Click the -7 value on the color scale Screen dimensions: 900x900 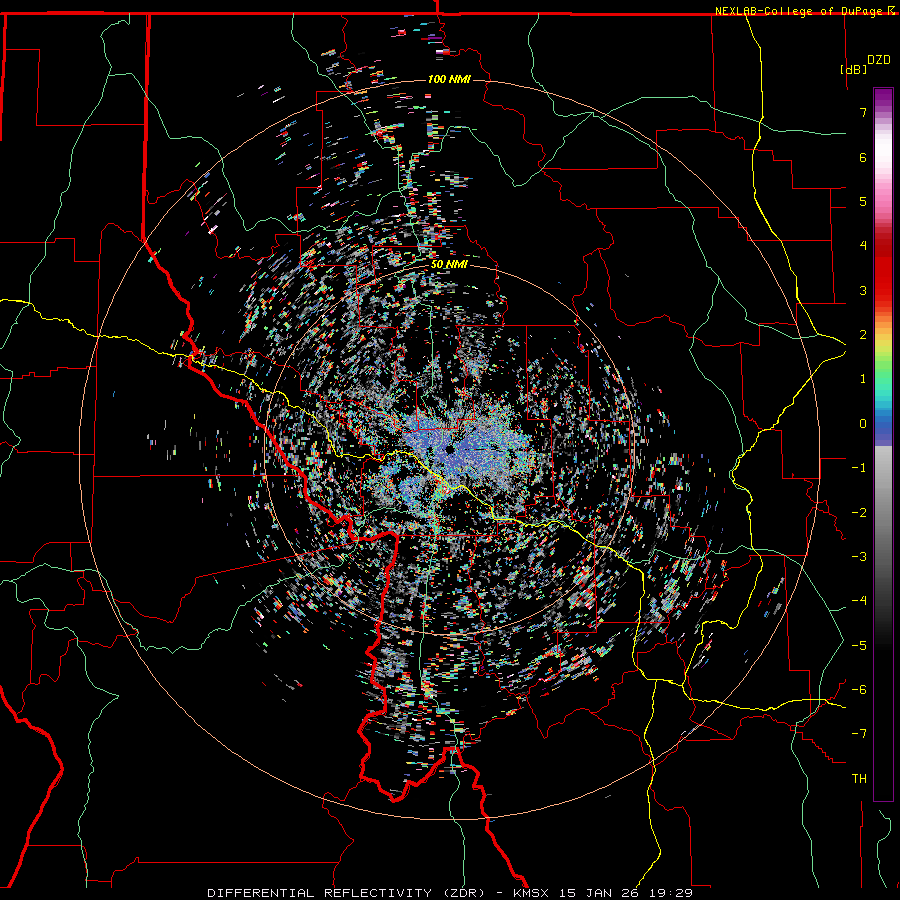pyautogui.click(x=859, y=734)
